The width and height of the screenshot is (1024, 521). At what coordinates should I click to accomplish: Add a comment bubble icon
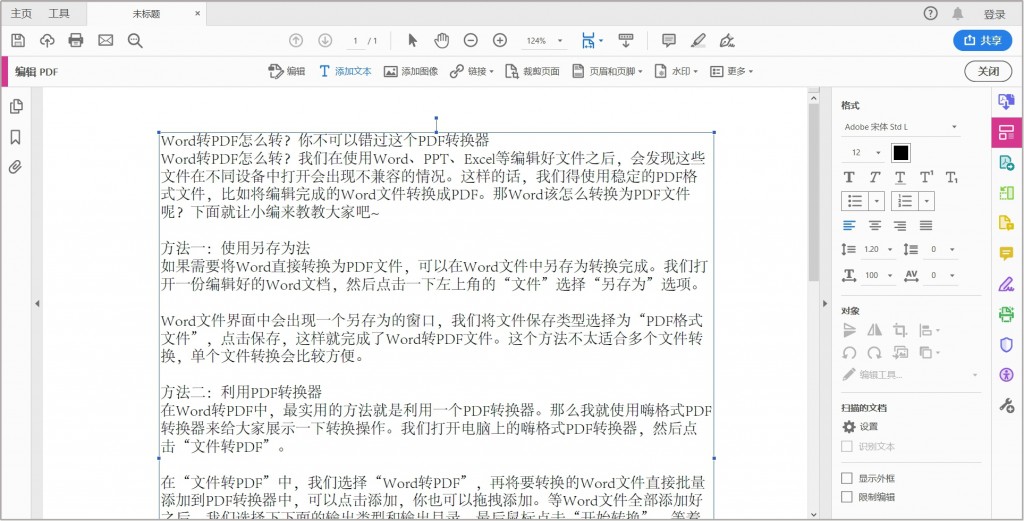(669, 40)
